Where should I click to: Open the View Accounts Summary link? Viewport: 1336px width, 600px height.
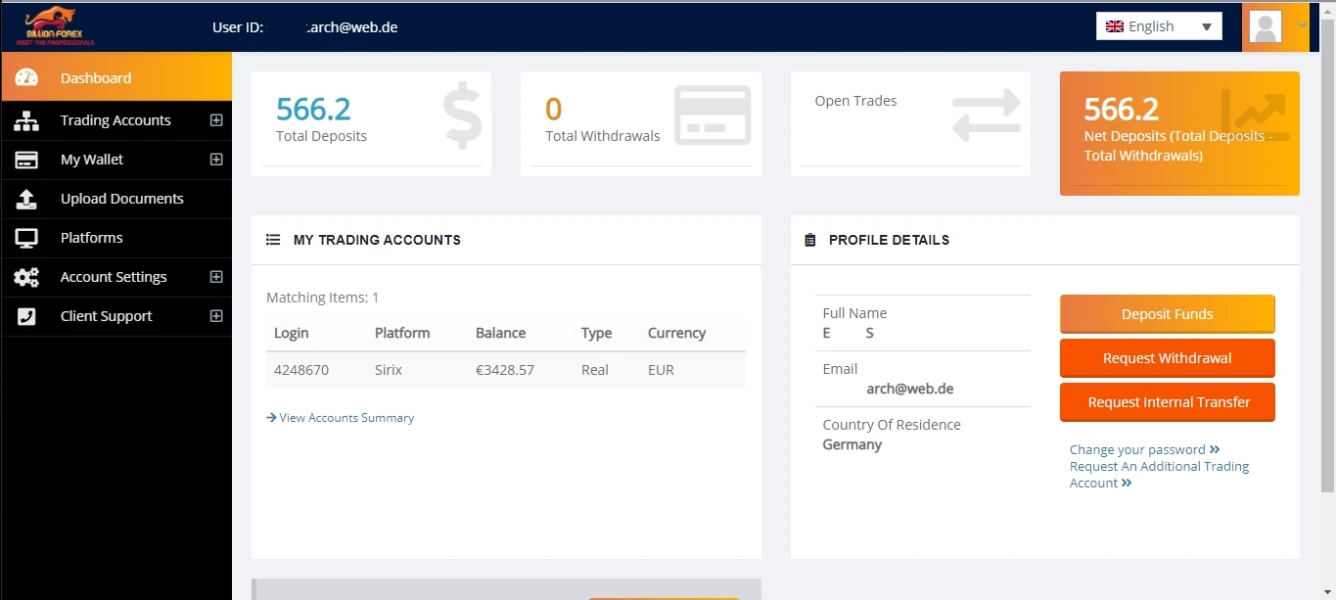(x=346, y=418)
